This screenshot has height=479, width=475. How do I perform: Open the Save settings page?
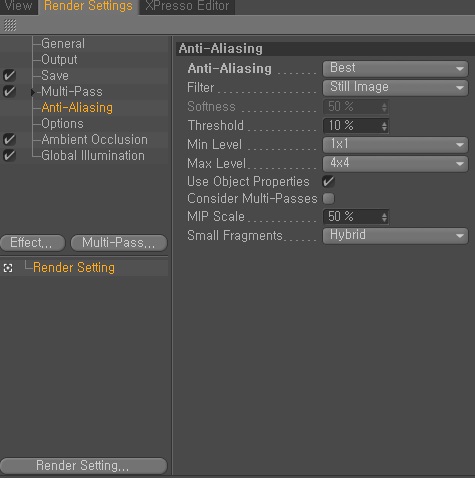point(55,76)
